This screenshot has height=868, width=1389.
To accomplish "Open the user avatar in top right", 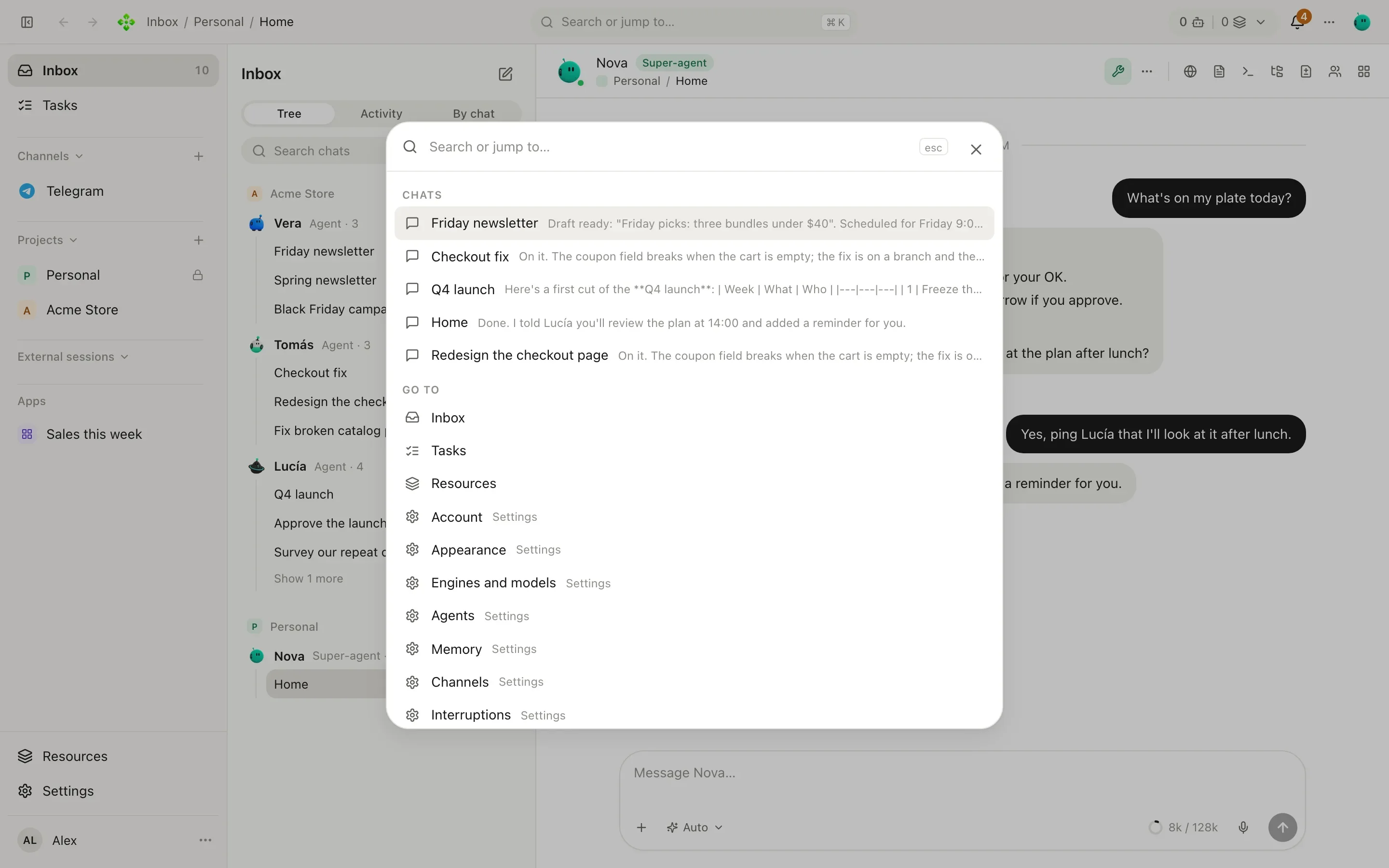I will point(1362,22).
